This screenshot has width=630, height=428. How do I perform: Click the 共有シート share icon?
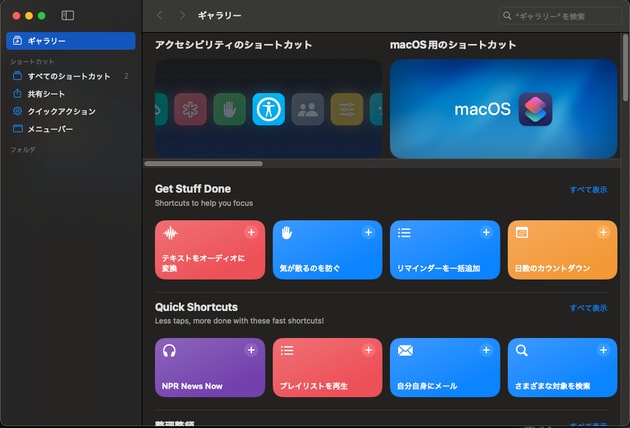(17, 93)
